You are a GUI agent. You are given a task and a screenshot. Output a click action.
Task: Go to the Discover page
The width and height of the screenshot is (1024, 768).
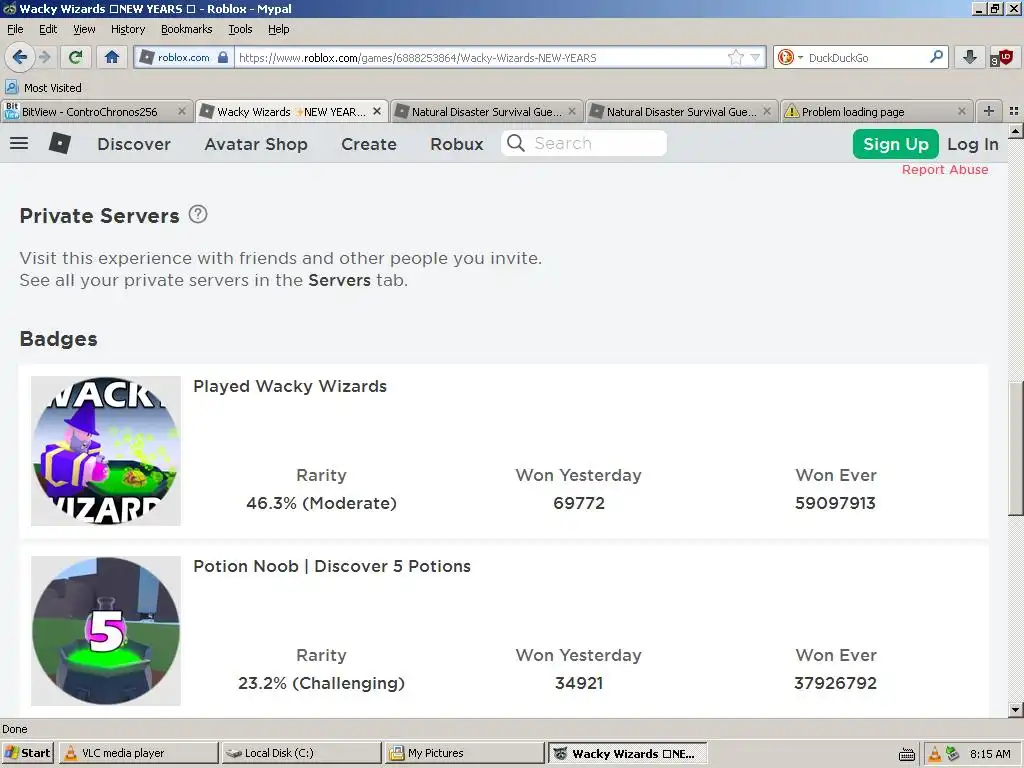(134, 144)
